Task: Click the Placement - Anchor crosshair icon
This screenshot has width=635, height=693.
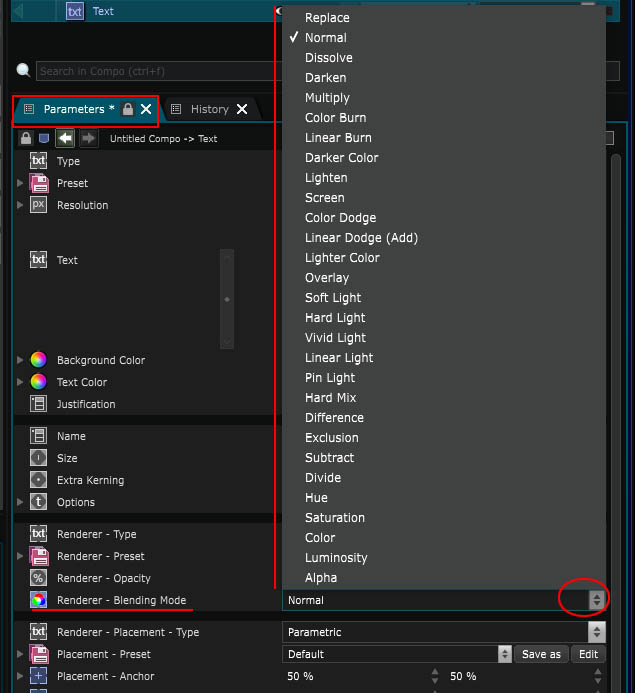Action: 39,676
